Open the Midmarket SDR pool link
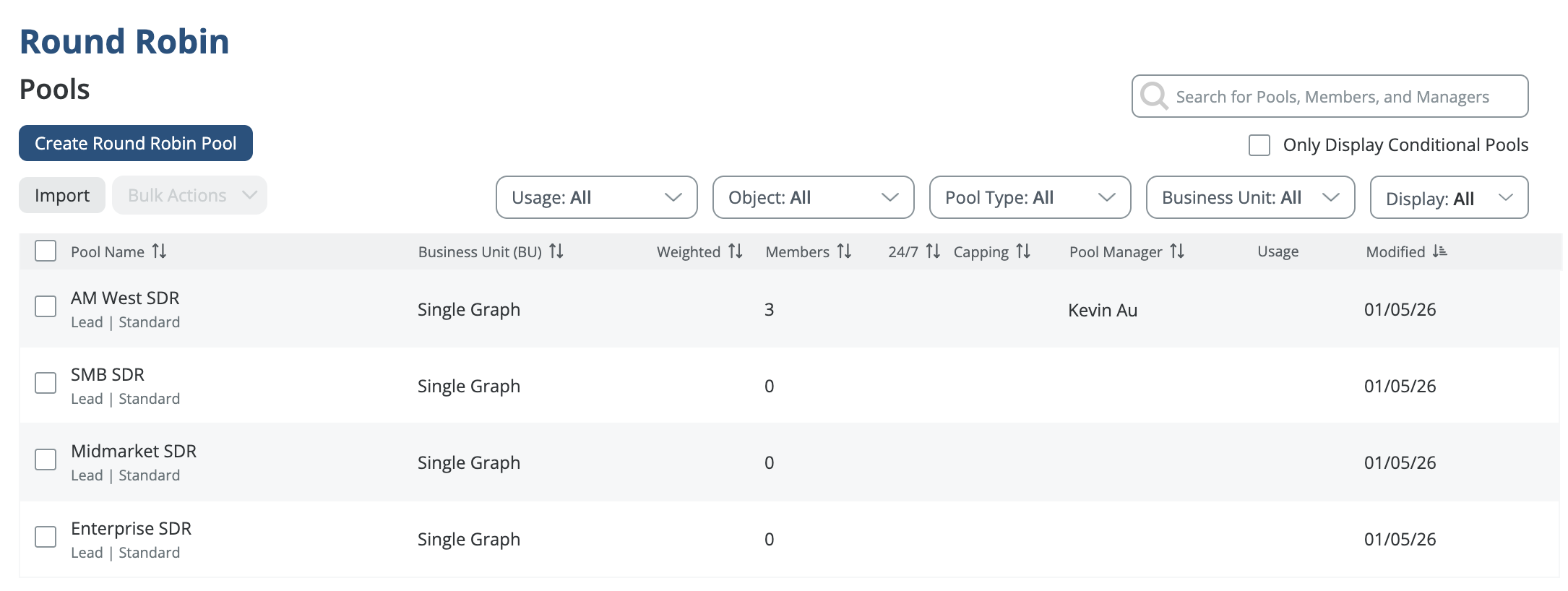The image size is (1568, 591). [x=134, y=452]
